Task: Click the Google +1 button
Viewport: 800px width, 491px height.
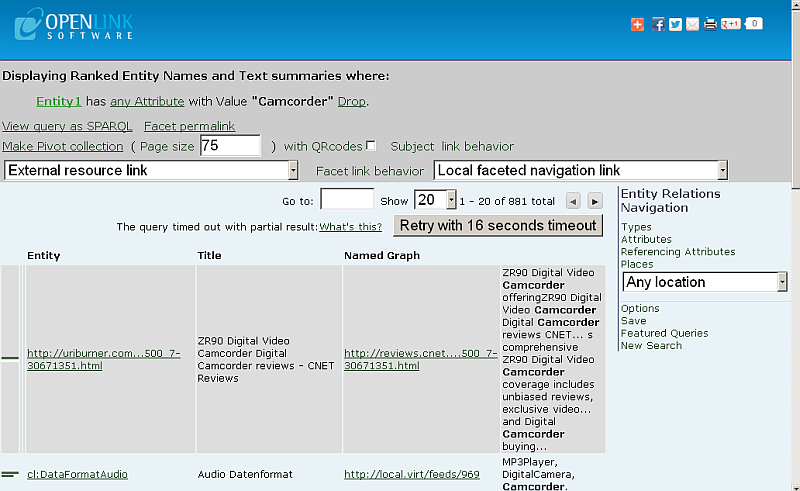Action: pos(730,23)
